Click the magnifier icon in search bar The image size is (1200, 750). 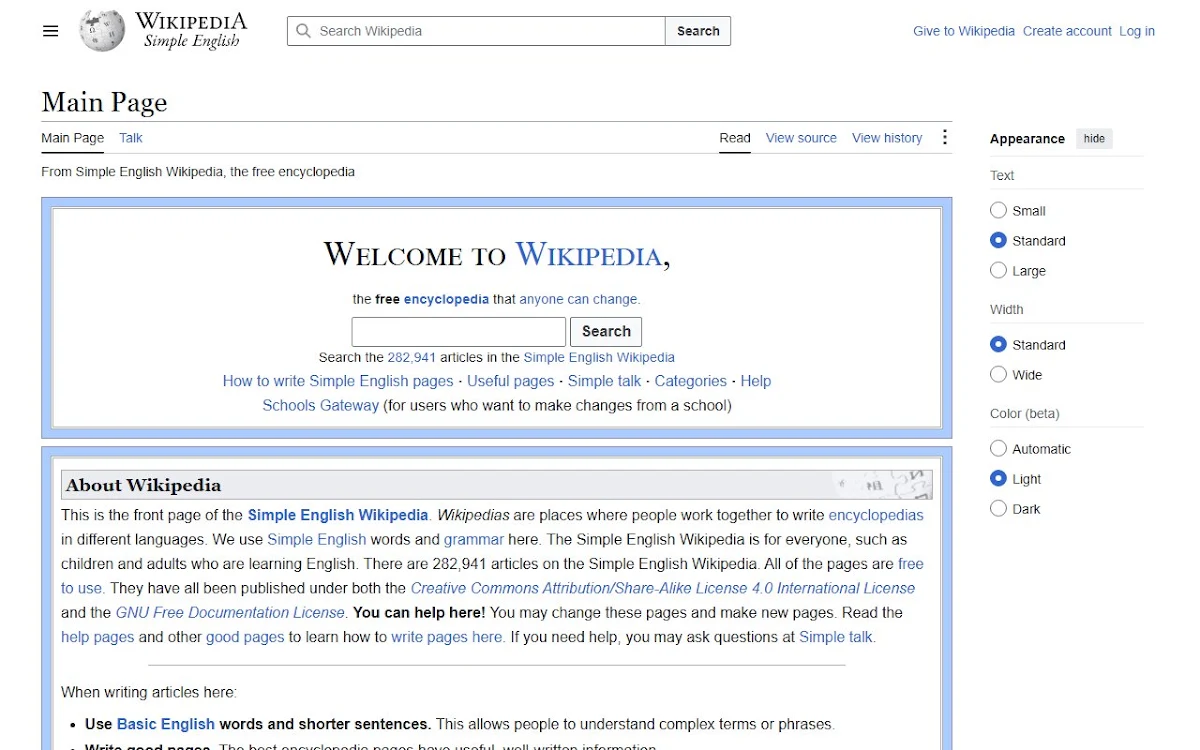303,31
